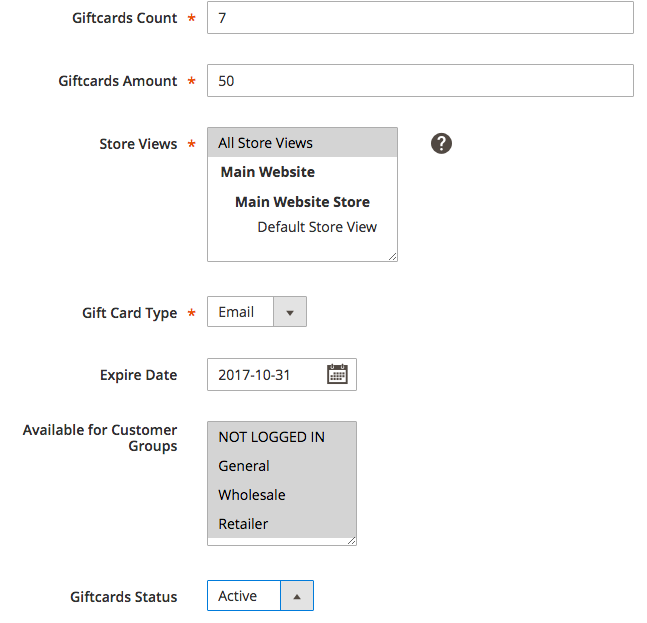Click the Customer Groups list resize handle
The height and width of the screenshot is (623, 647).
tap(352, 540)
